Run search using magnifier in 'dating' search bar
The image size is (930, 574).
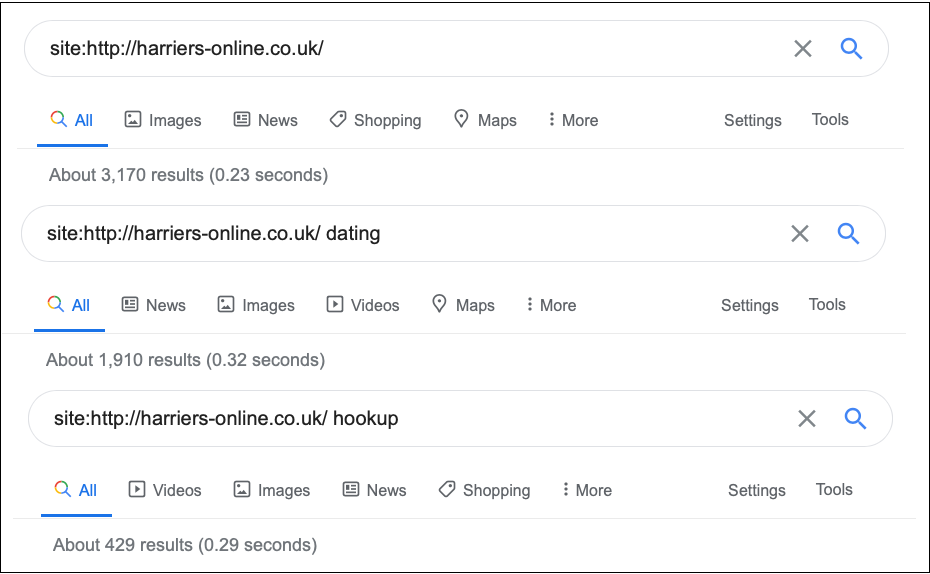coord(848,234)
